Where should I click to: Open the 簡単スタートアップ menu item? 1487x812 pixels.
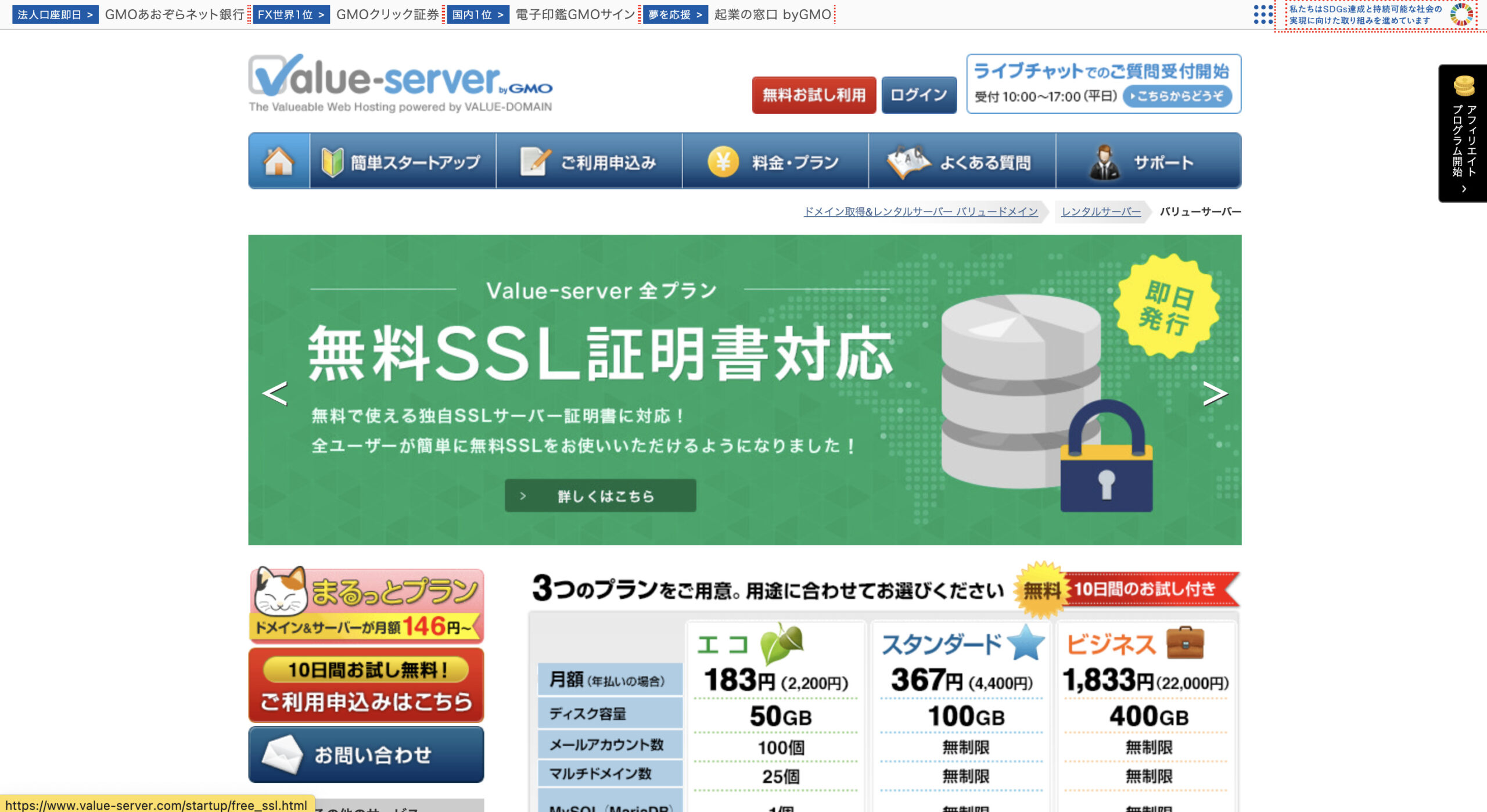tap(403, 161)
